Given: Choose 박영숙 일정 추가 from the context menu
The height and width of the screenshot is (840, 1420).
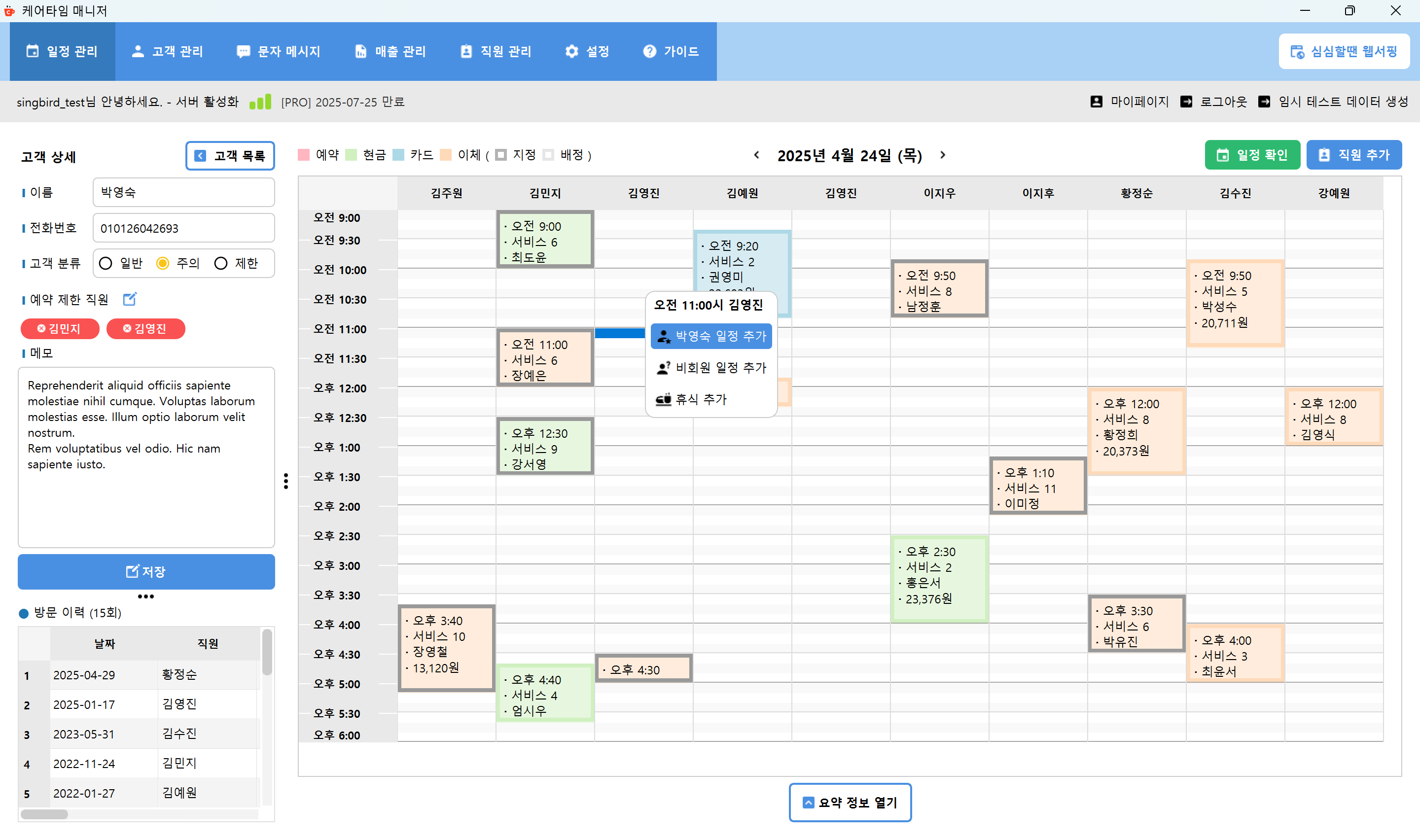Looking at the screenshot, I should coord(711,336).
